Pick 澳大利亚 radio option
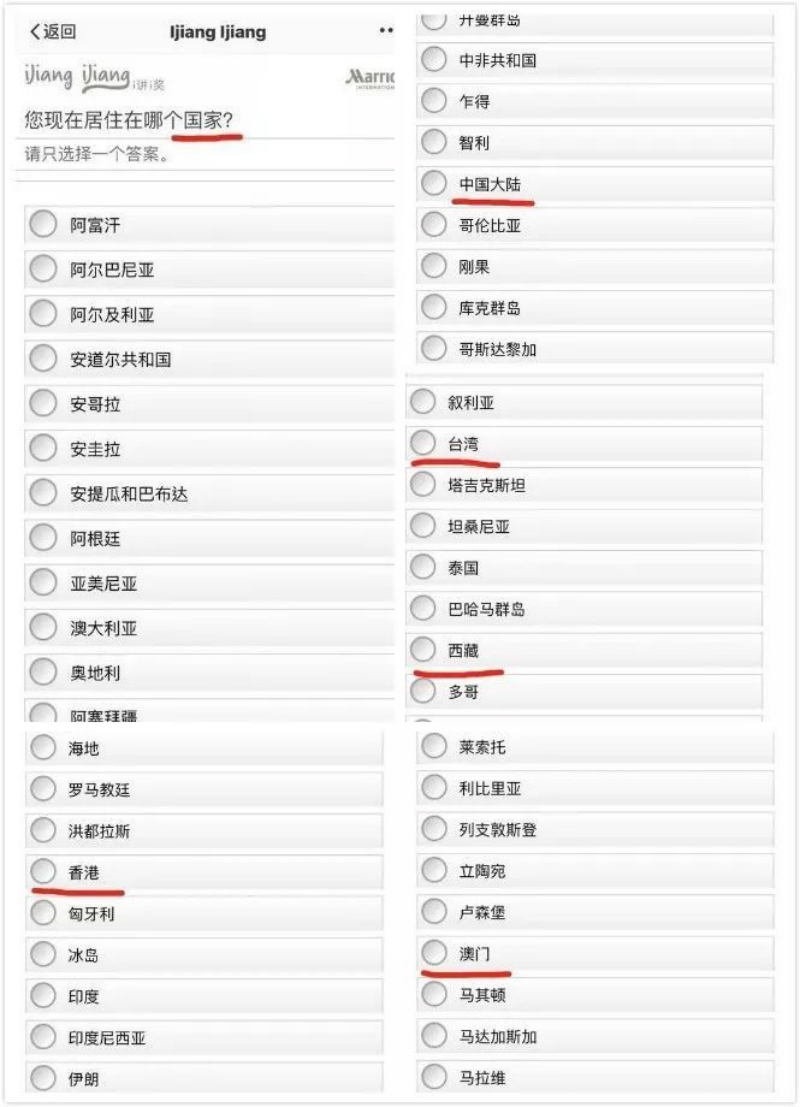This screenshot has width=800, height=1107. 43,627
